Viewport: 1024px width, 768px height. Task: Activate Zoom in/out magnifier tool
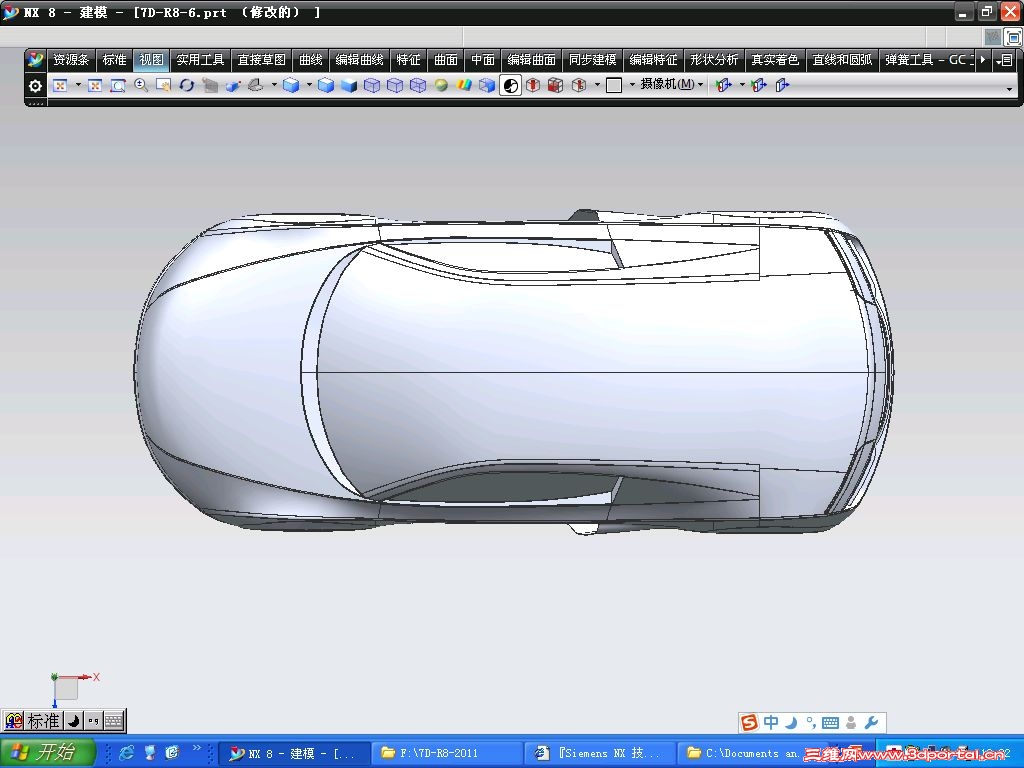click(x=140, y=86)
